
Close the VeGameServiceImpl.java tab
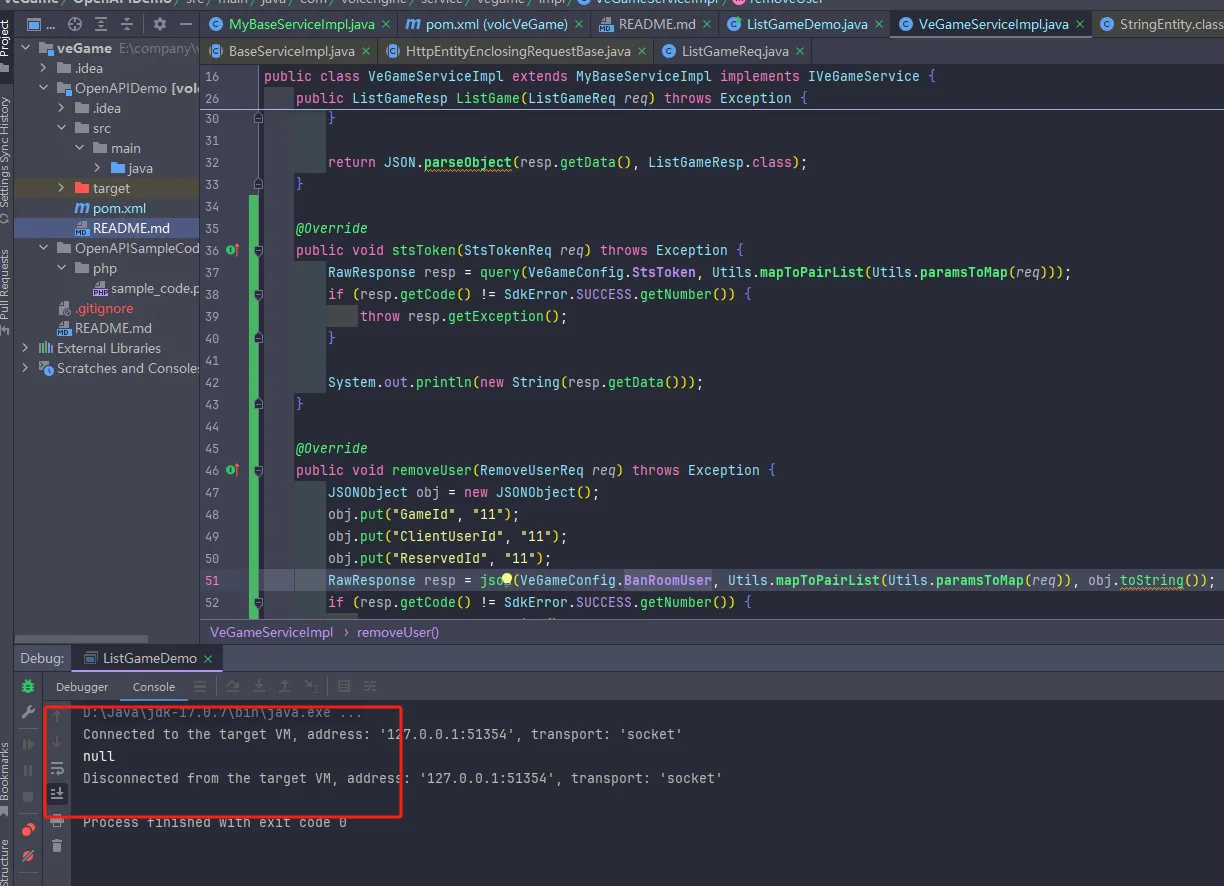pos(1079,25)
